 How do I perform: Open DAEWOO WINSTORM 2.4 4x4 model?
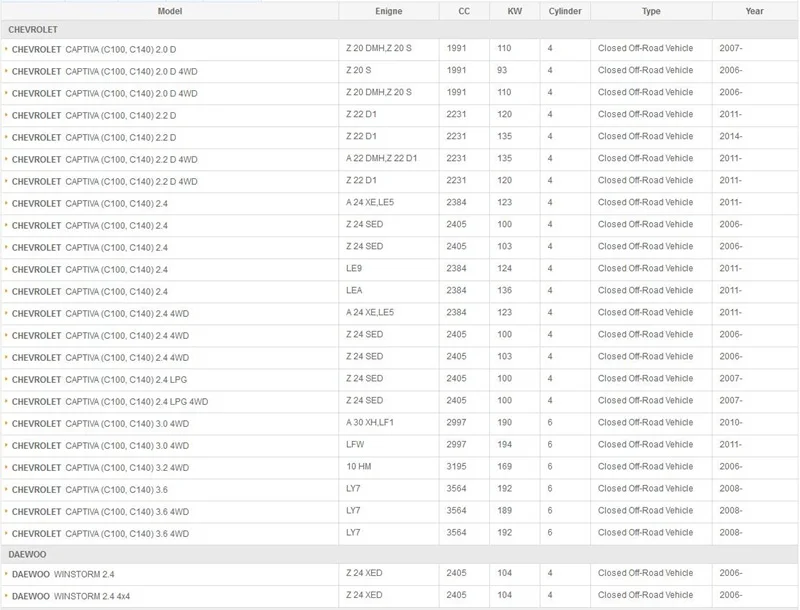pyautogui.click(x=71, y=596)
